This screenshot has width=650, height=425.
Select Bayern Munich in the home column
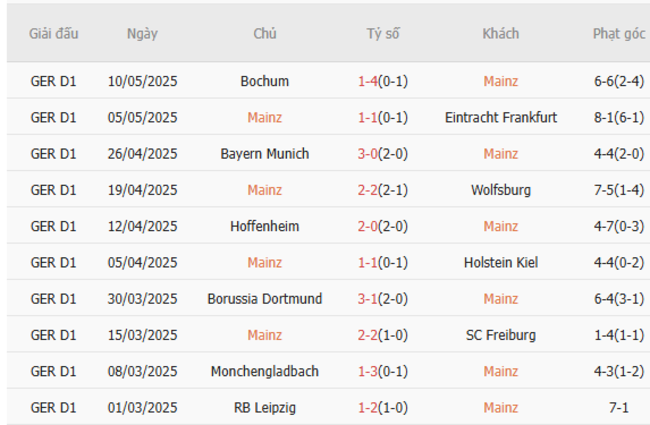pyautogui.click(x=265, y=154)
